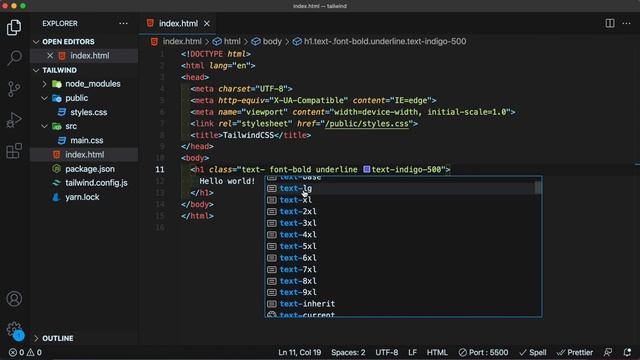Click the html breadcrumb item
640x360 pixels.
[x=232, y=41]
